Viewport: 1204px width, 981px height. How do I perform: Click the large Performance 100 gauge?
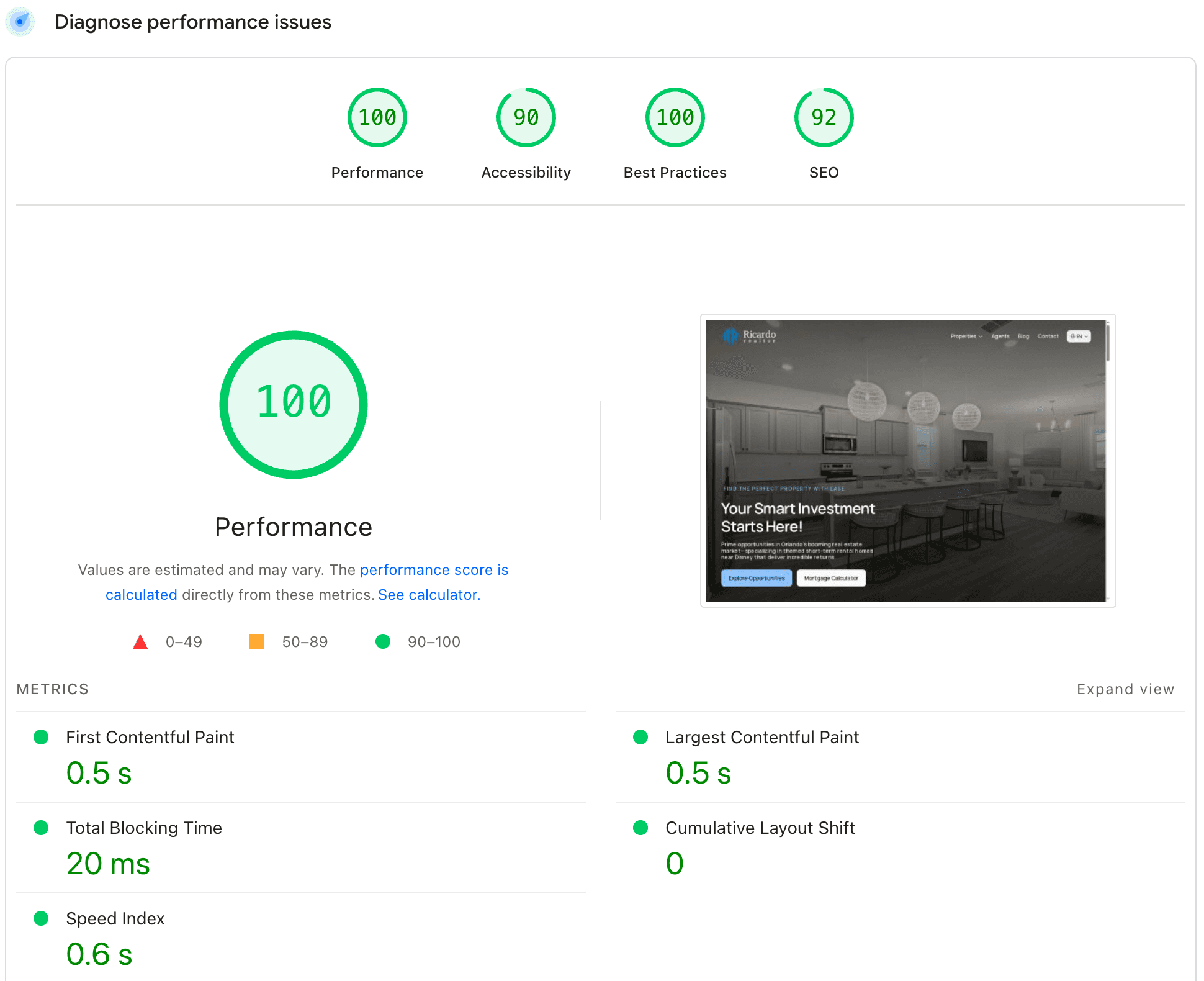coord(294,404)
